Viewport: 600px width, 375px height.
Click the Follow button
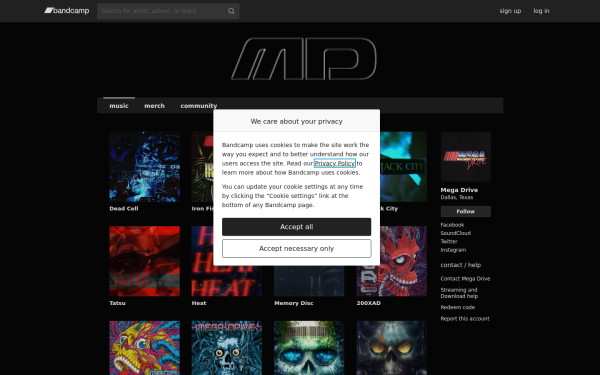tap(466, 212)
